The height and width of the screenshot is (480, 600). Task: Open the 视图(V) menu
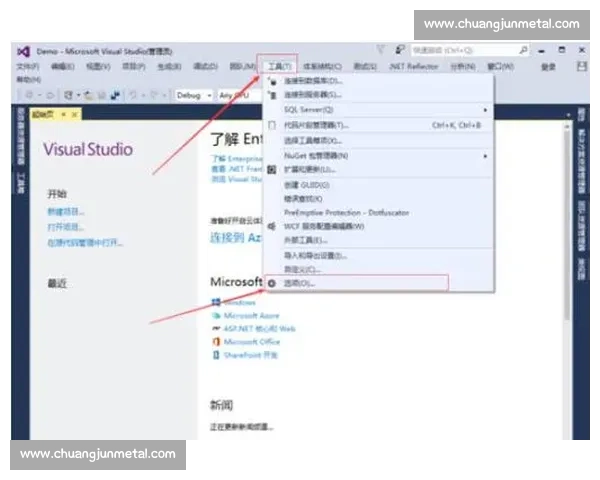pos(98,67)
